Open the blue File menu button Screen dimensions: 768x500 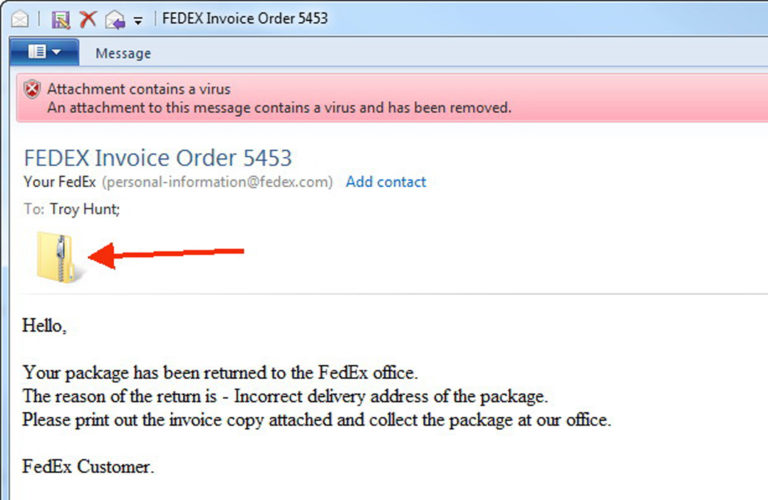click(x=43, y=52)
